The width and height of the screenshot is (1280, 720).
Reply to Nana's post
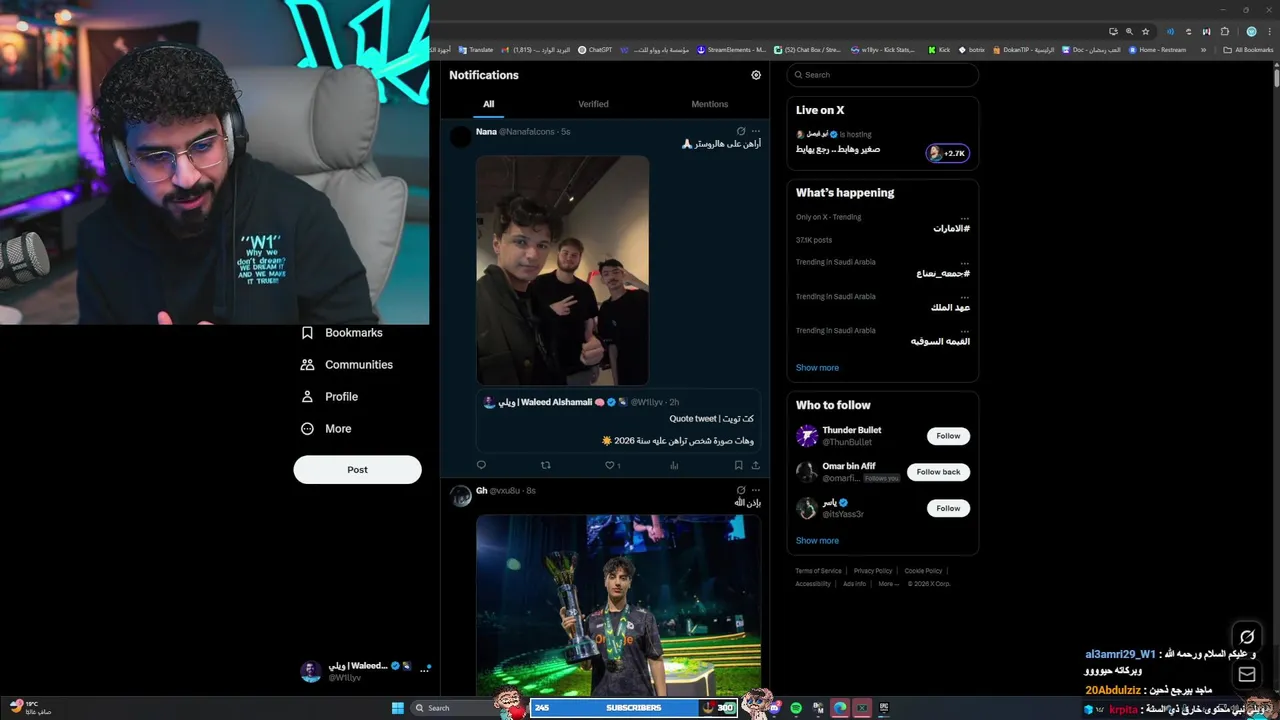coord(481,465)
